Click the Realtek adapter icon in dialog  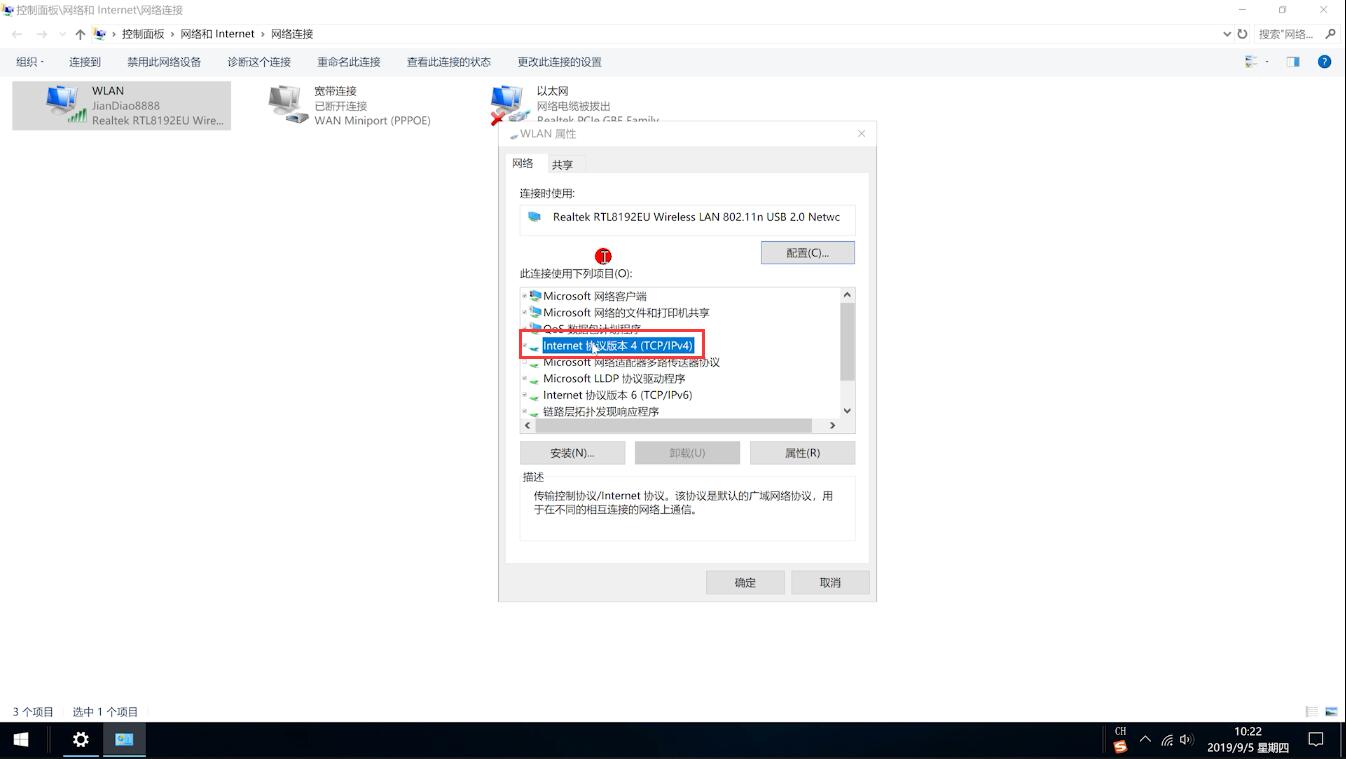coord(534,217)
